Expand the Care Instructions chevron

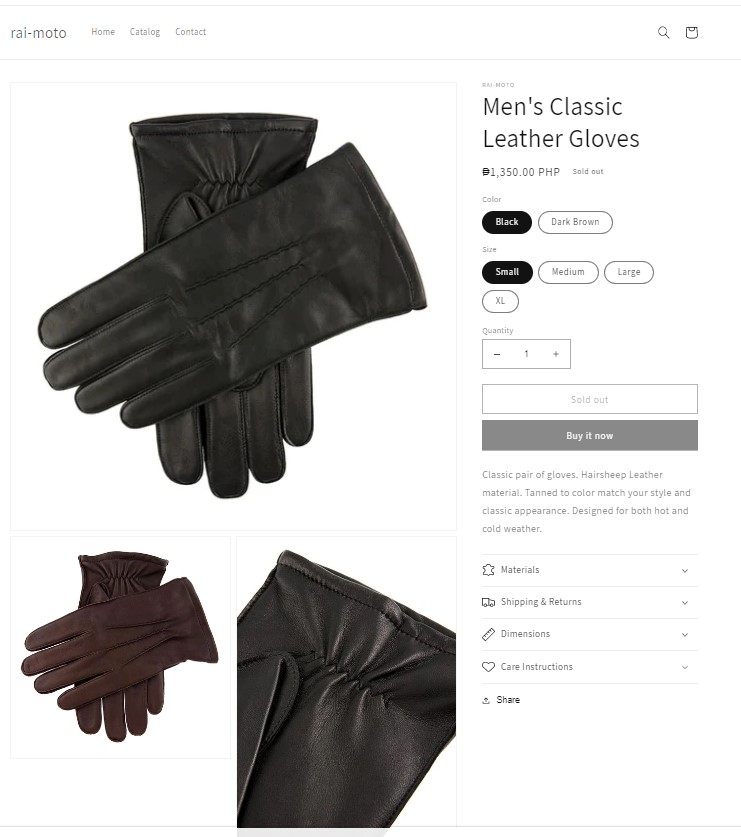[x=685, y=667]
